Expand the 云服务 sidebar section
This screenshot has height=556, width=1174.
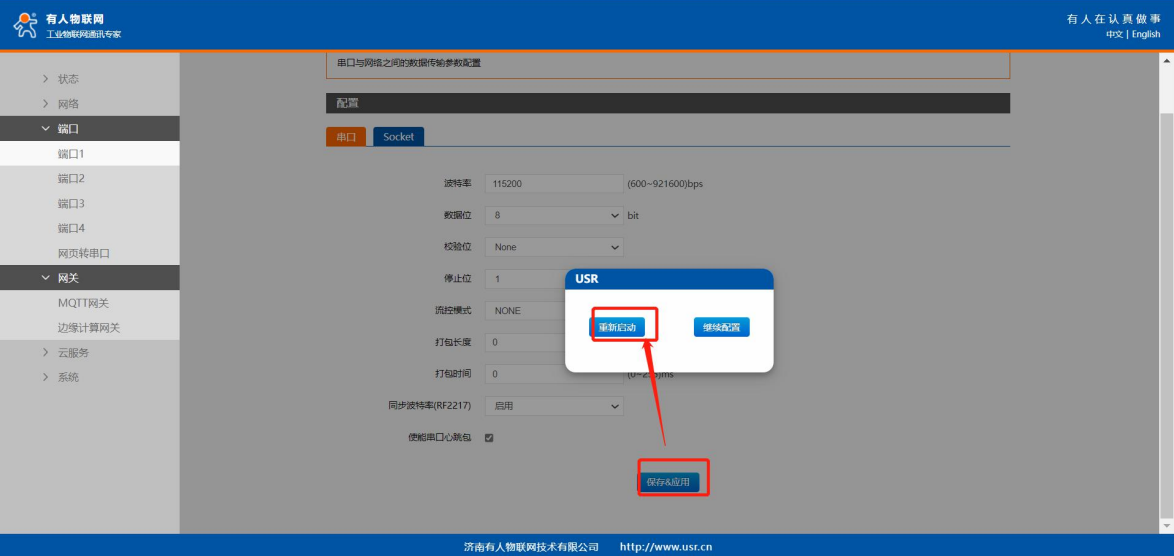pos(73,353)
